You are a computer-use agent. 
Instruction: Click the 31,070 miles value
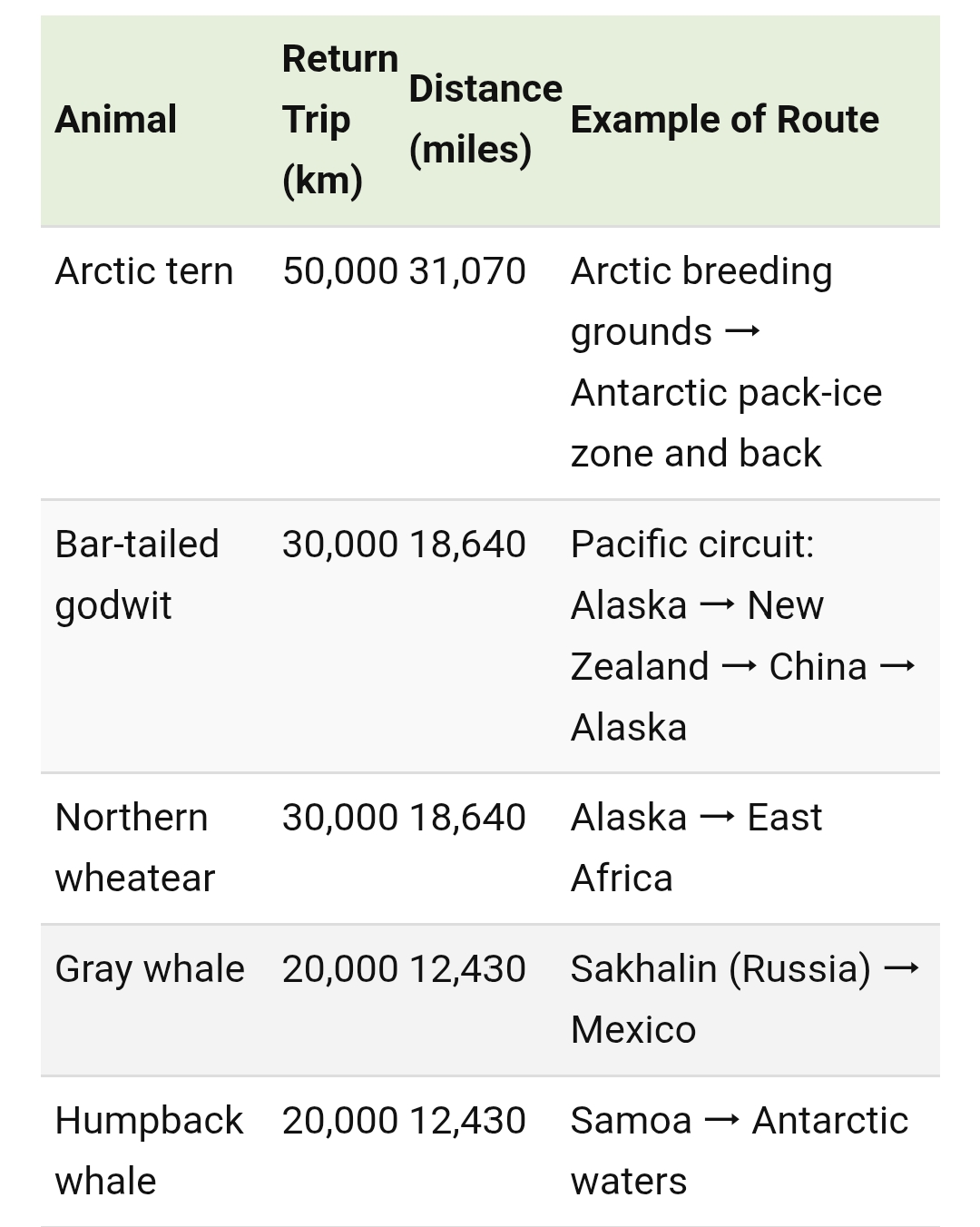tap(467, 271)
